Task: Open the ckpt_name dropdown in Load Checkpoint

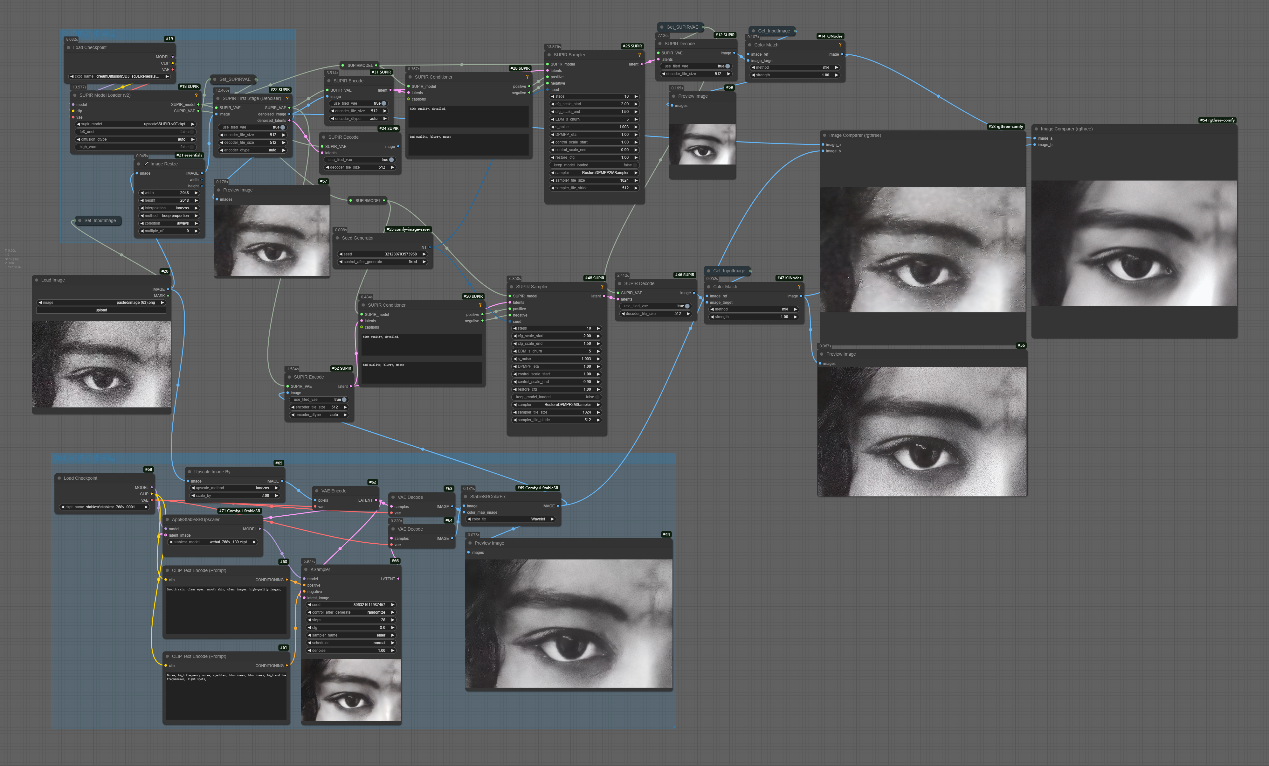Action: click(x=105, y=507)
